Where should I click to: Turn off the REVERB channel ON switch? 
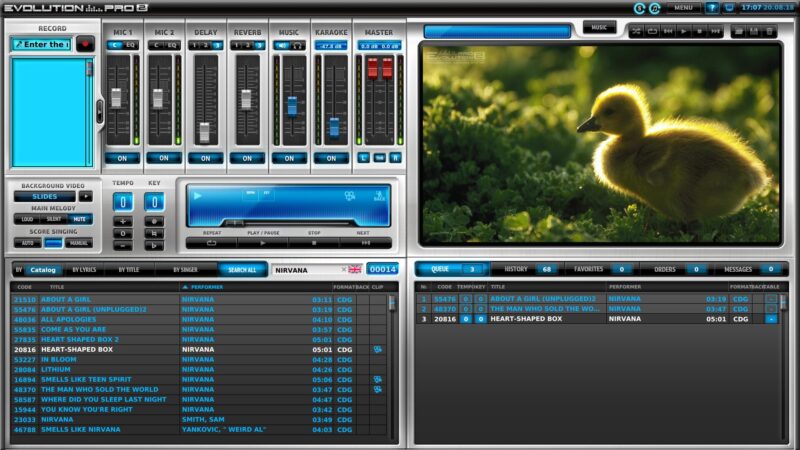(x=247, y=158)
